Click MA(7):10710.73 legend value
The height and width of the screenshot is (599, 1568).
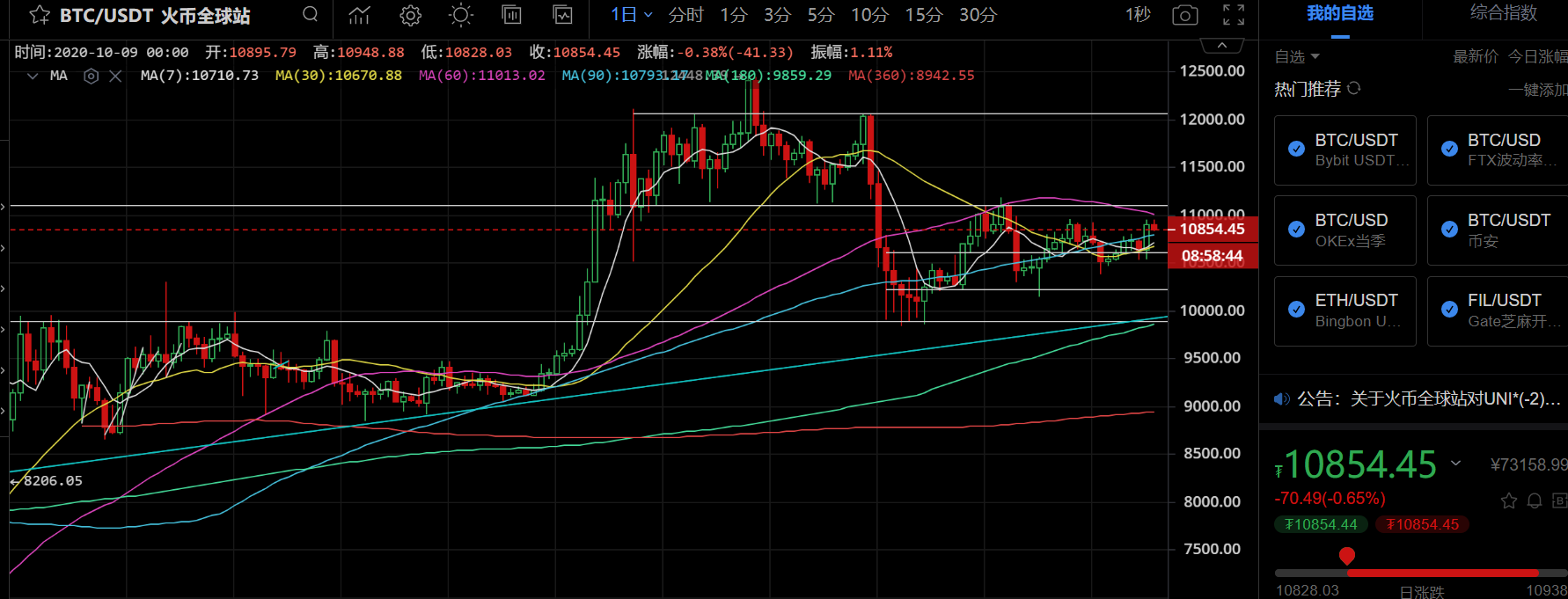[200, 76]
